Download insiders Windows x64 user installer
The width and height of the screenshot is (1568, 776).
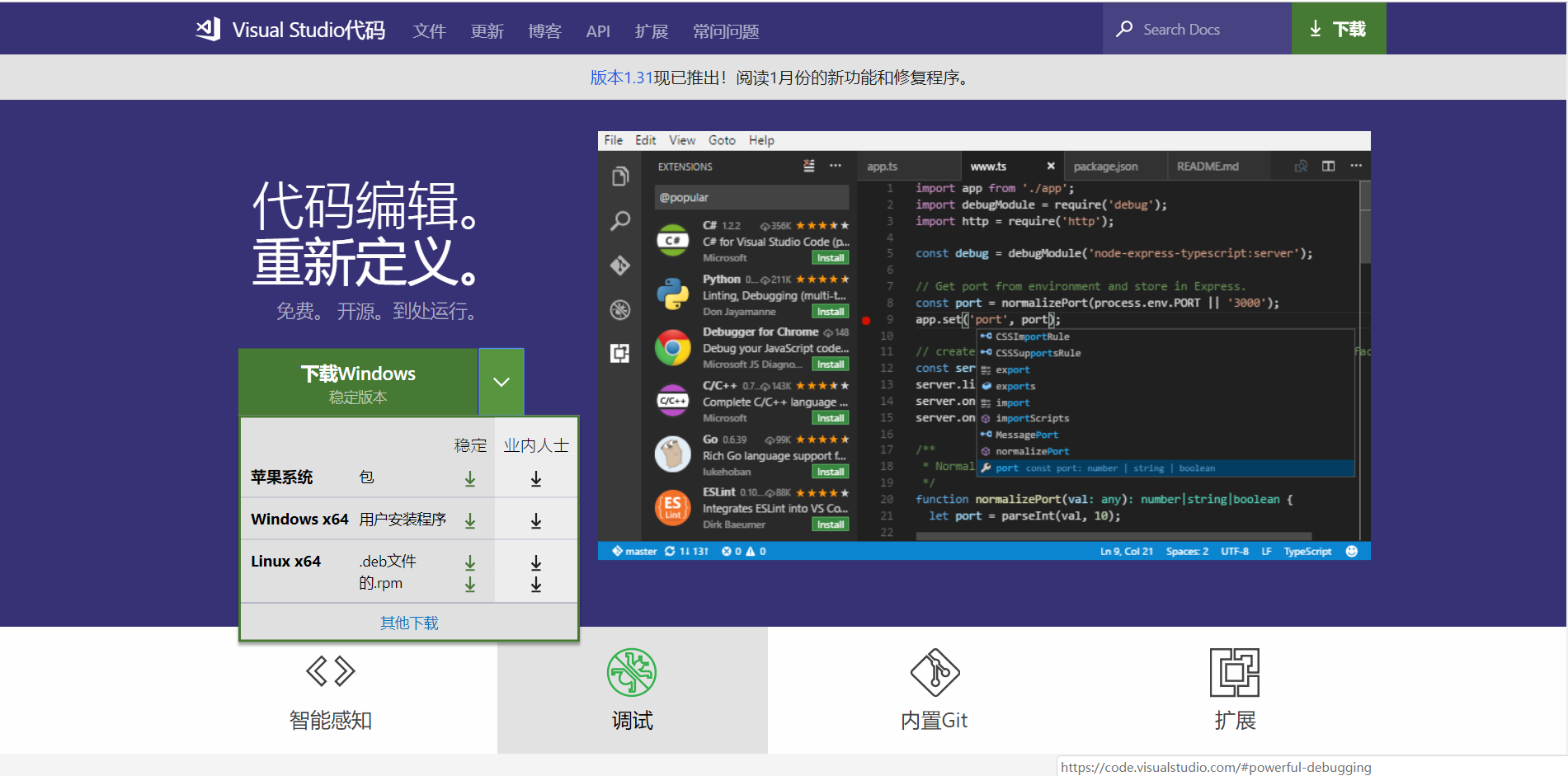coord(536,520)
